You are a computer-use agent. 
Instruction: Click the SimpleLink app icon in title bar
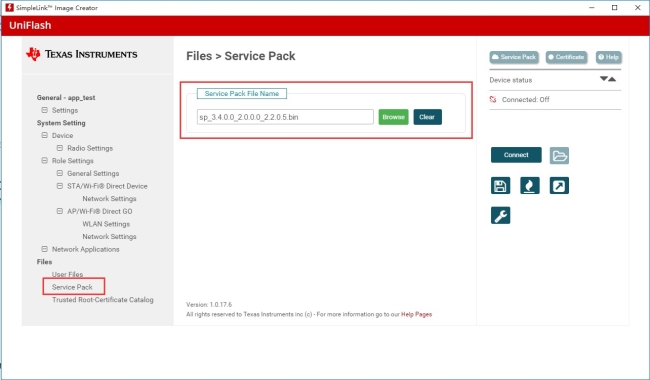(9, 7)
